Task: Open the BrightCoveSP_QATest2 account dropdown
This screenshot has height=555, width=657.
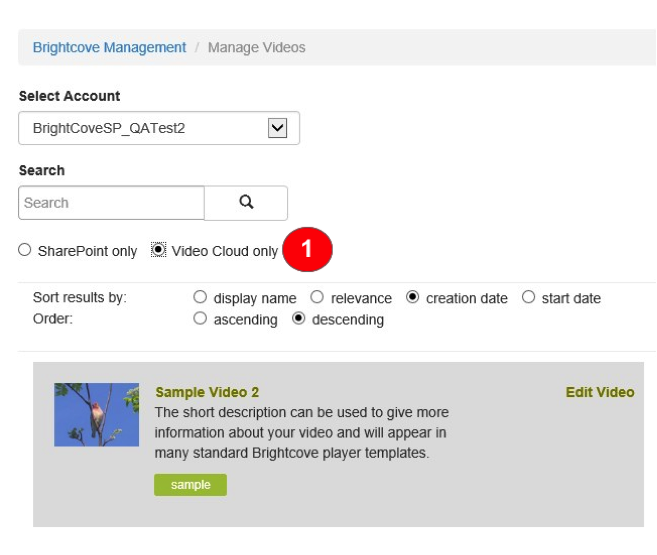Action: 158,128
